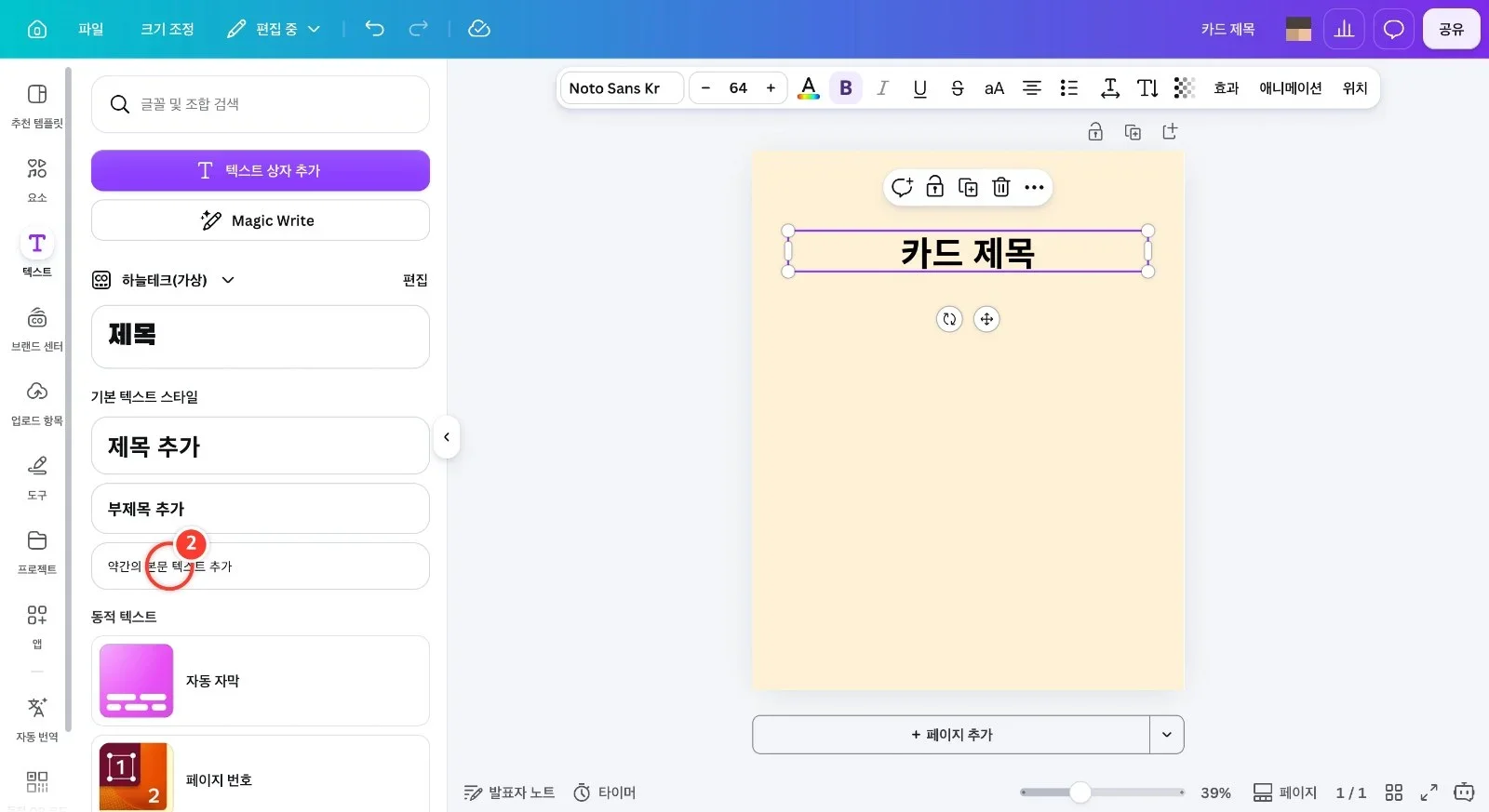The image size is (1489, 812).
Task: Expand 편집 중 editing mode dropdown
Action: 274,29
